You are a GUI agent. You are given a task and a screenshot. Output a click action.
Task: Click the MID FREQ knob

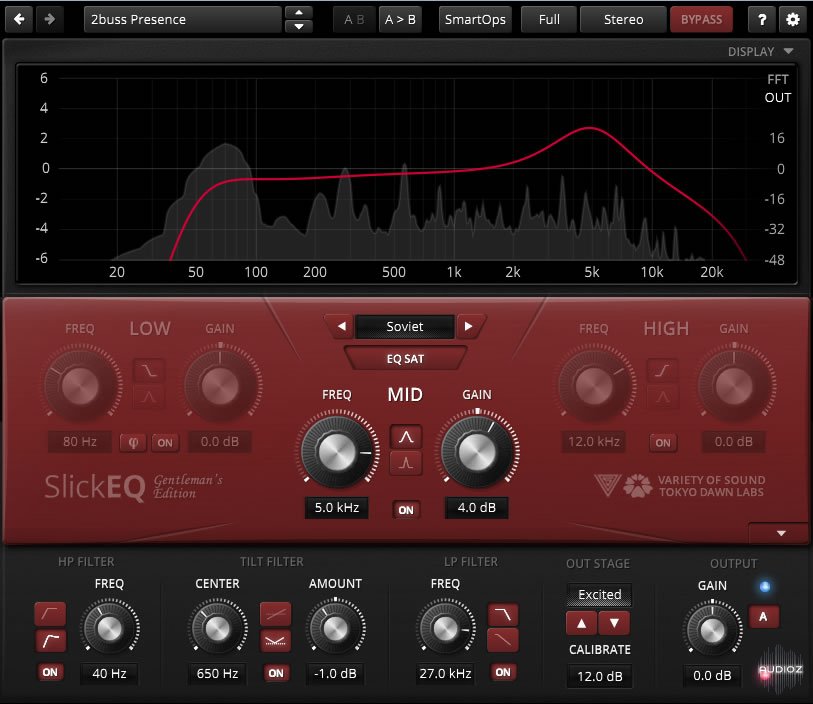point(338,452)
